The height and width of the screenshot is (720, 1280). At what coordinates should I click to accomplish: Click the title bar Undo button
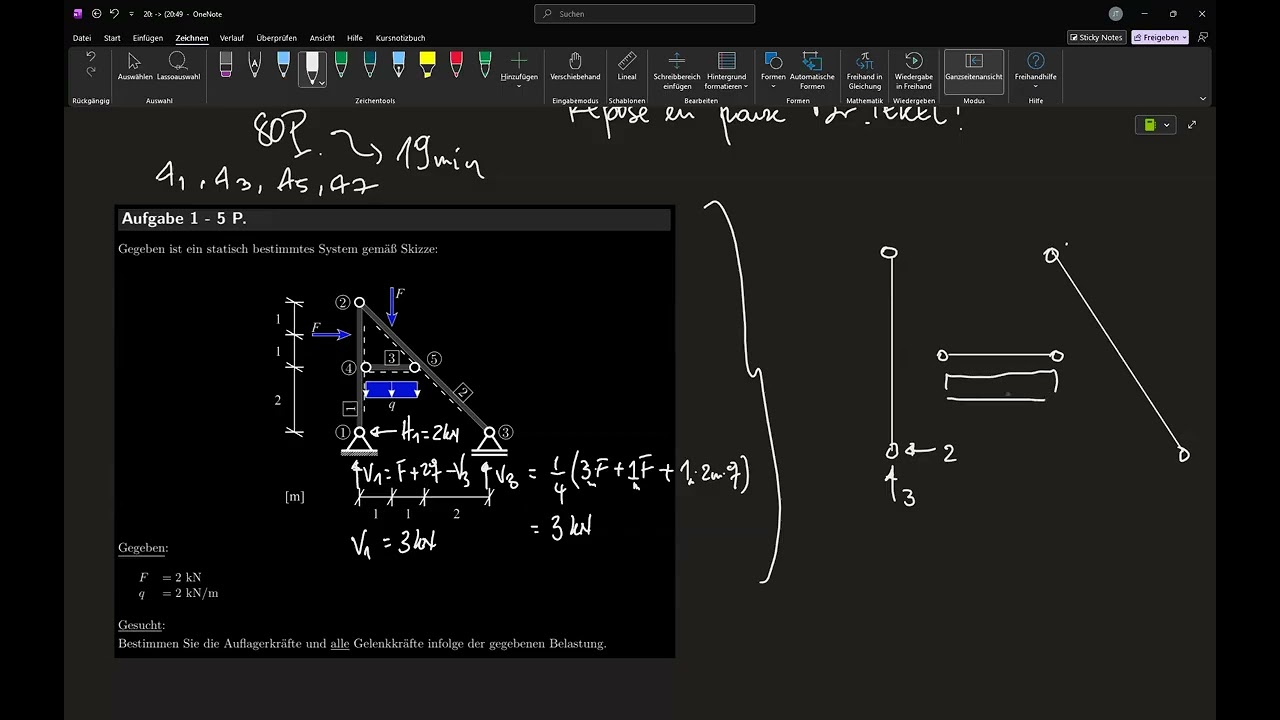tap(114, 14)
